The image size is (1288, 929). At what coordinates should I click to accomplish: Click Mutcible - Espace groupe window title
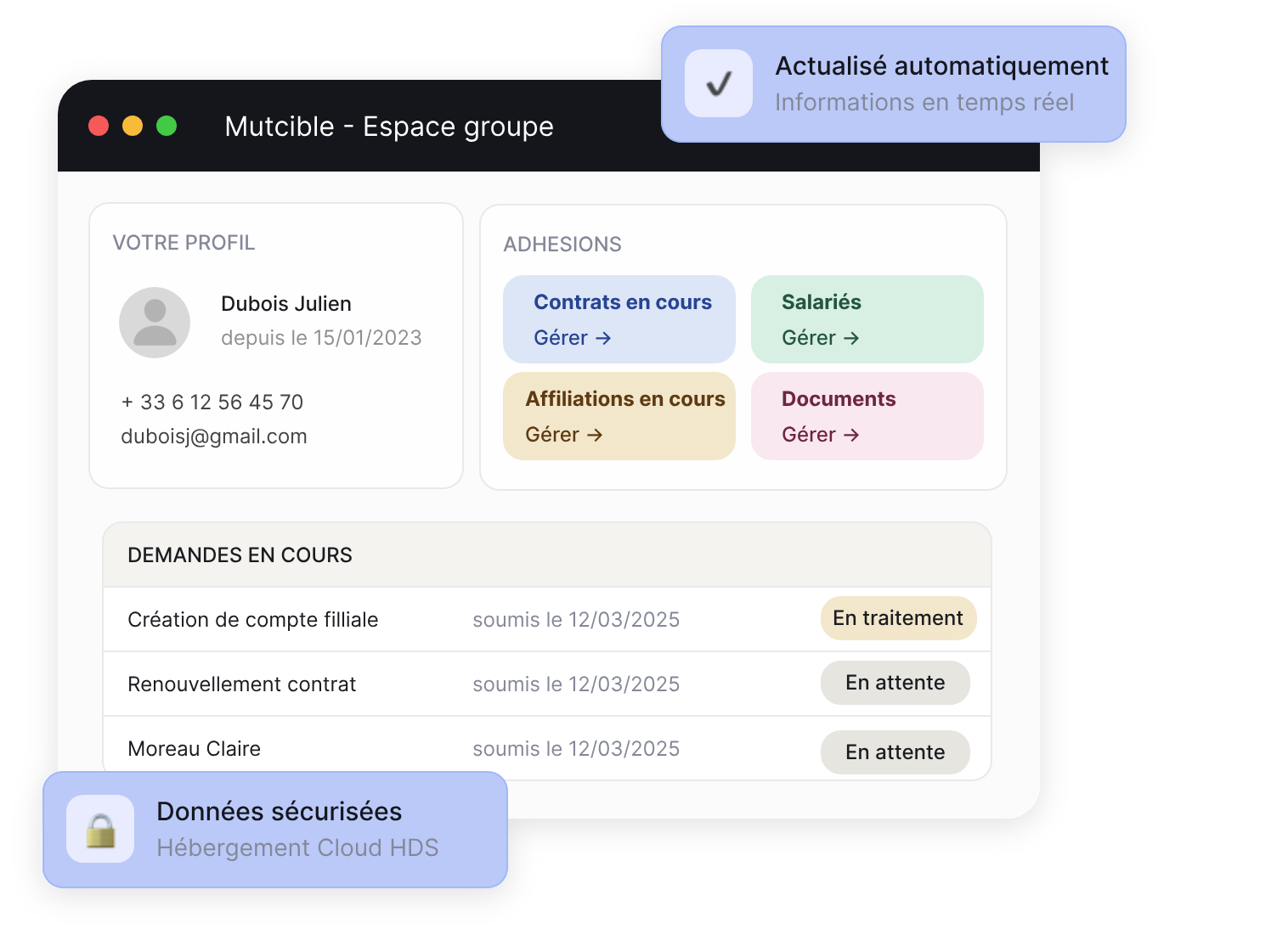389,127
